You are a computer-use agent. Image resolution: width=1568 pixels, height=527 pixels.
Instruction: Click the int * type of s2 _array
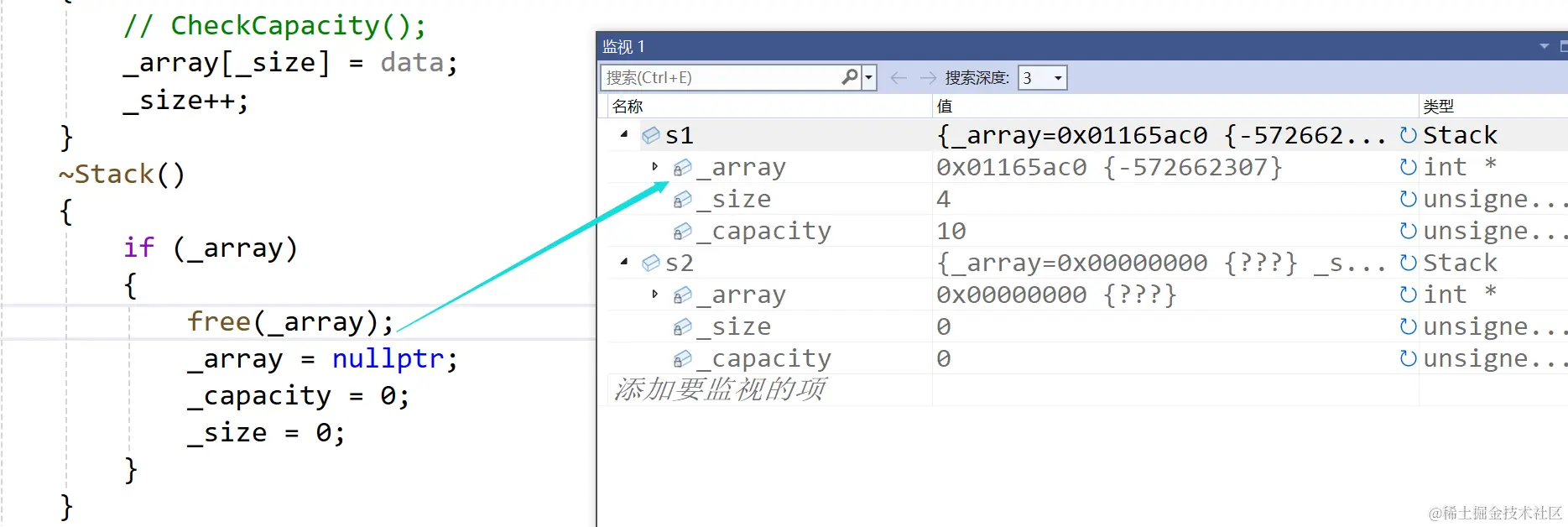click(x=1460, y=295)
